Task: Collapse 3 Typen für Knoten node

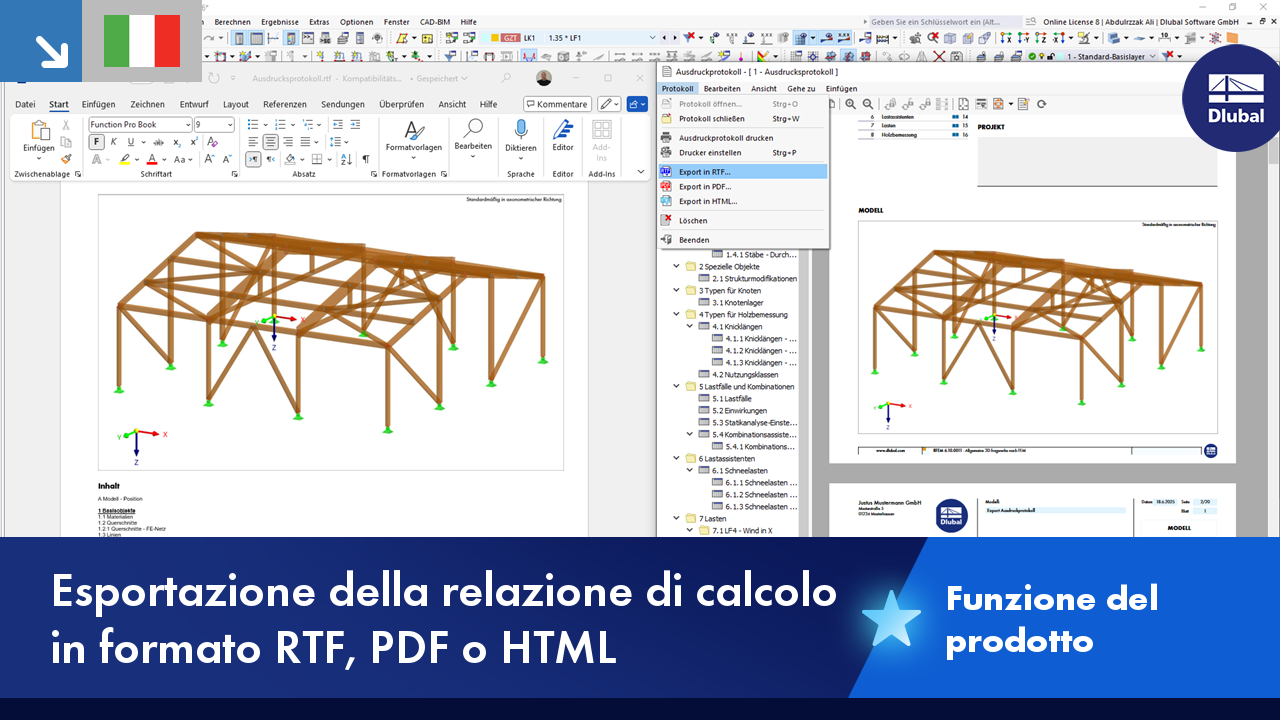Action: click(x=677, y=291)
